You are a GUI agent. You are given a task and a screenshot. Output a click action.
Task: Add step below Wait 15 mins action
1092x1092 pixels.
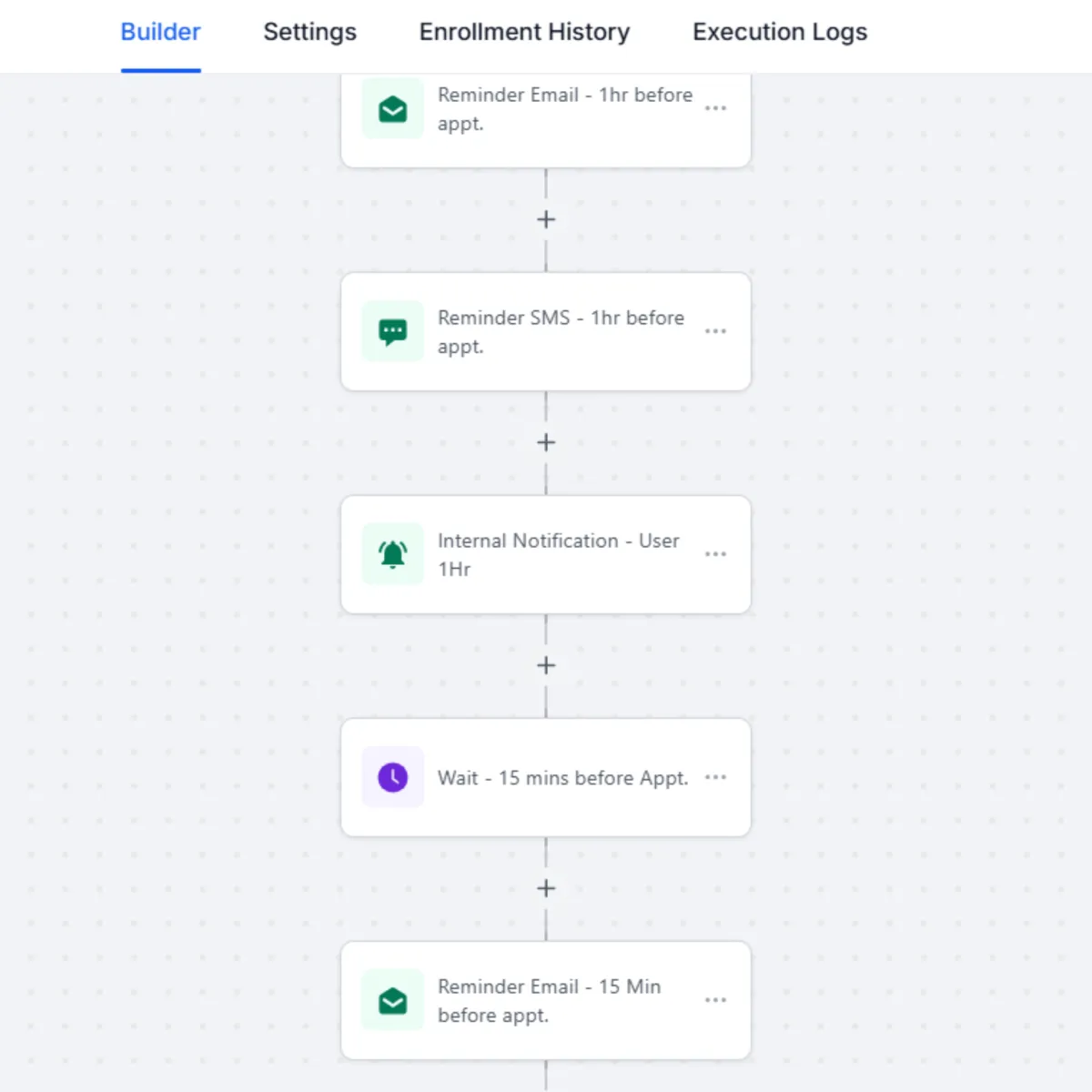[546, 888]
